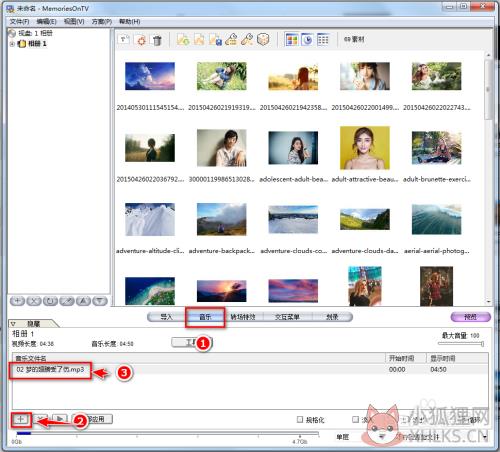500x452 pixels.
Task: Click the disc capacity usage bar
Action: click(x=167, y=434)
